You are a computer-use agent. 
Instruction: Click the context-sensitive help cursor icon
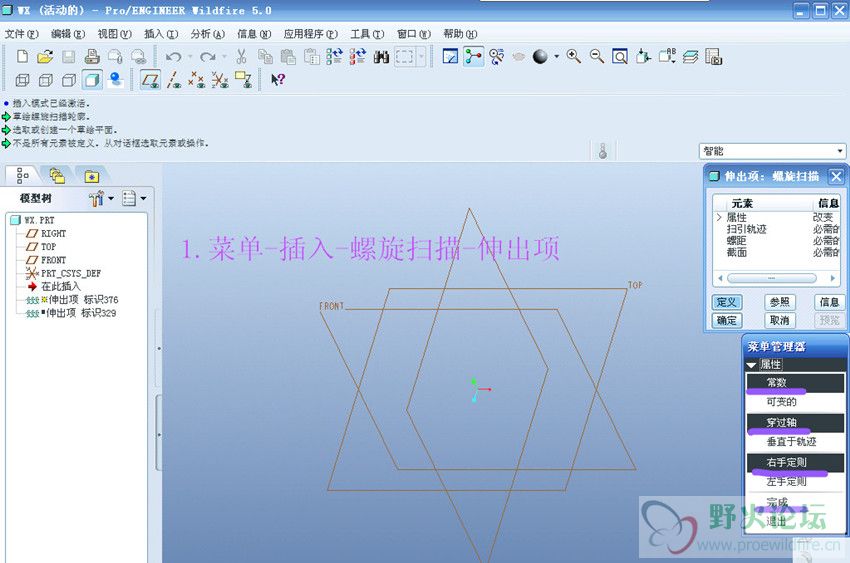pos(278,80)
